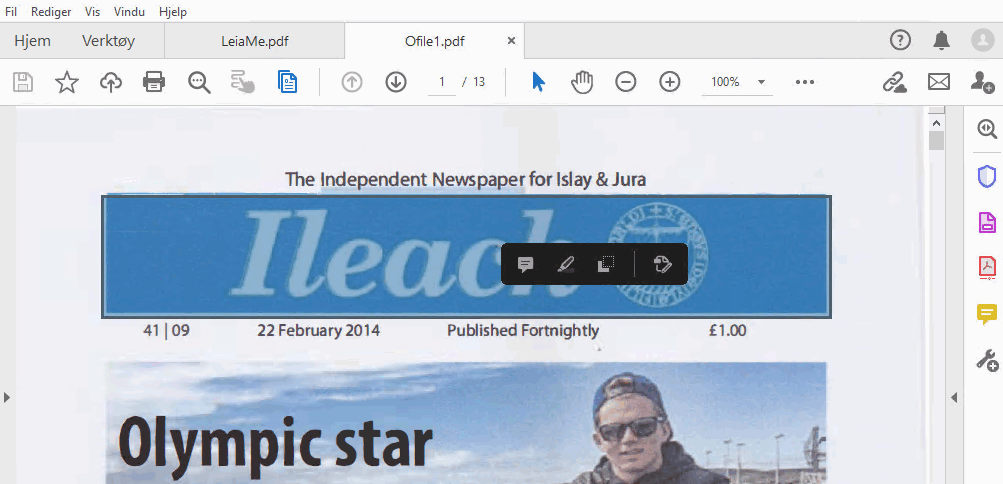Bookmark the file with the star icon
Screen dimensions: 1003x484
click(67, 82)
